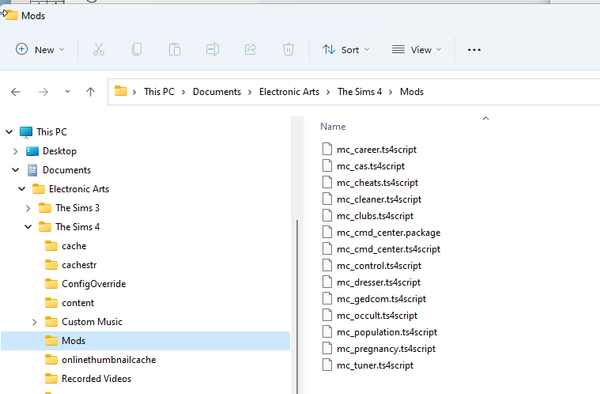Select mc_occult.ts4script file
600x394 pixels.
coord(377,316)
